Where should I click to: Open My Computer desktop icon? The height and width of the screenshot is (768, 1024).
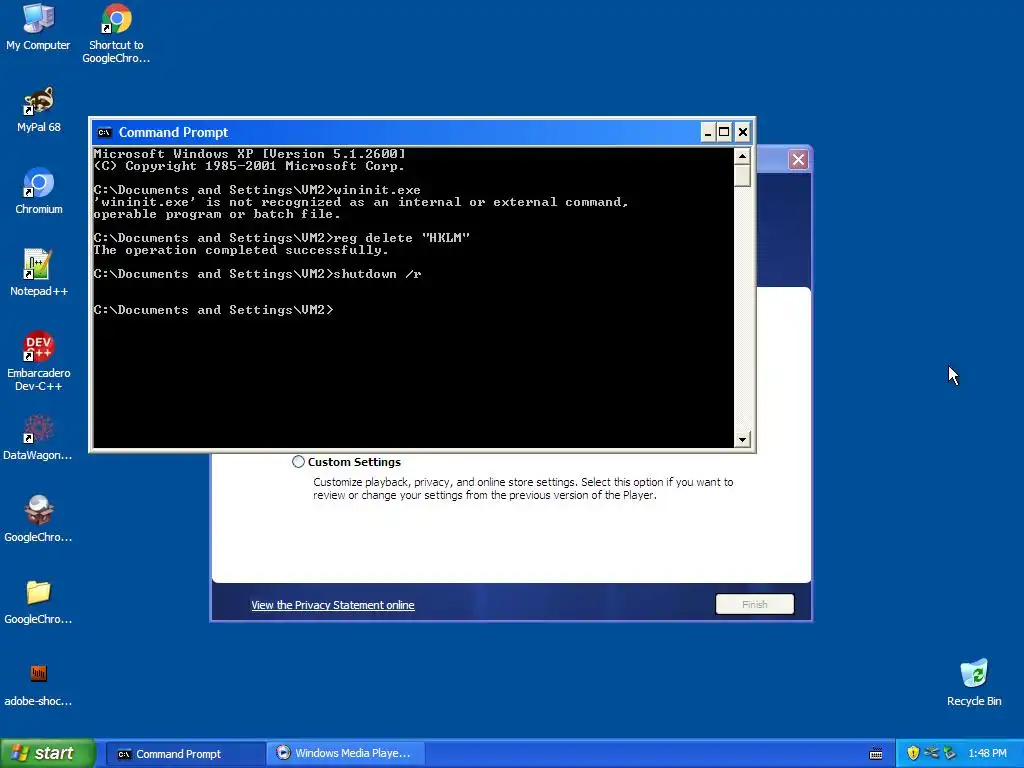tap(38, 27)
